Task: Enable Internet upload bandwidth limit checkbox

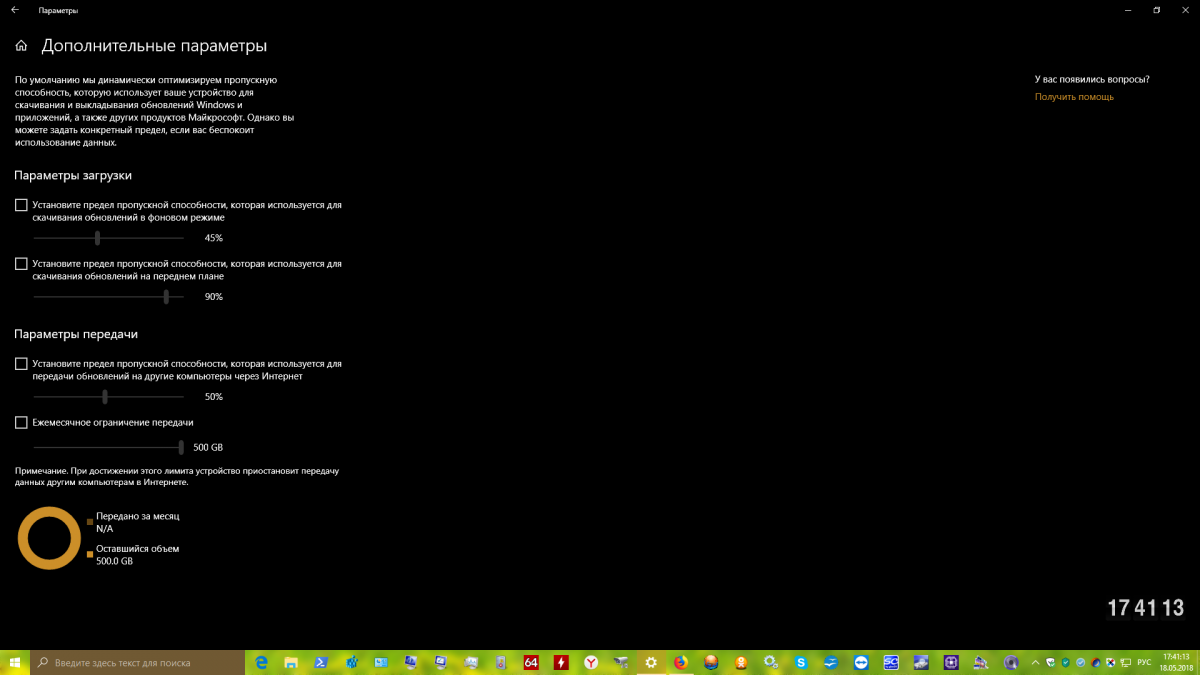Action: [21, 364]
